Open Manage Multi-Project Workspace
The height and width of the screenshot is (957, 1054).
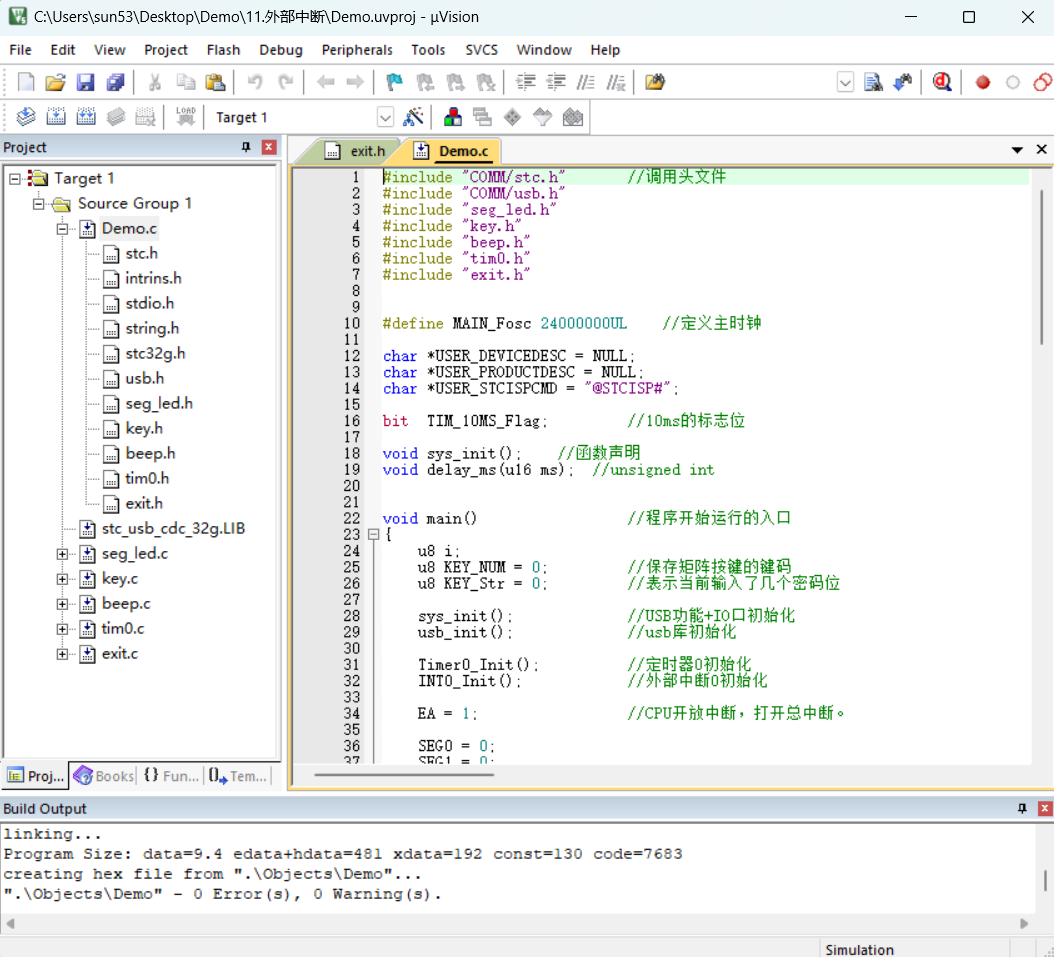(x=482, y=117)
